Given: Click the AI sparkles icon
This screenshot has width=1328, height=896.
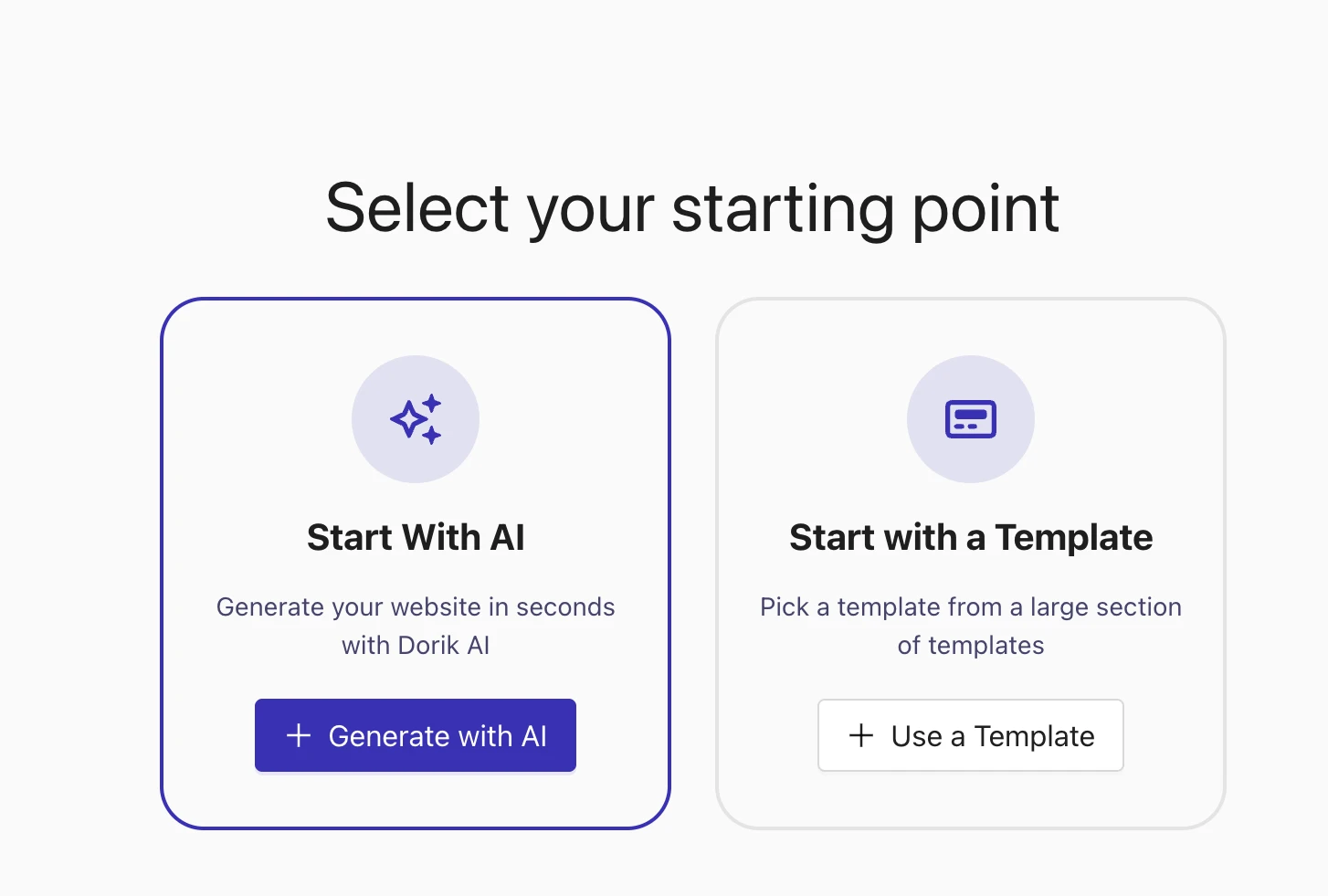Looking at the screenshot, I should (416, 419).
